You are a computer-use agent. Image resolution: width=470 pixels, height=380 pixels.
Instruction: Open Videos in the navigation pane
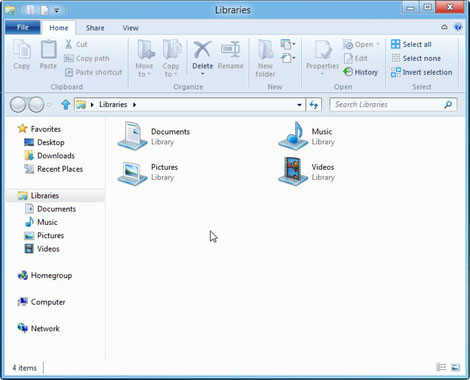click(42, 249)
